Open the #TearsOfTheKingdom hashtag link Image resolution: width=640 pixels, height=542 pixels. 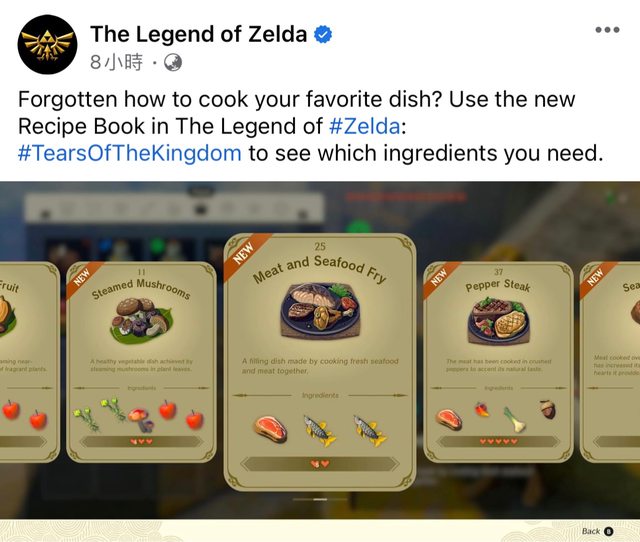point(130,153)
